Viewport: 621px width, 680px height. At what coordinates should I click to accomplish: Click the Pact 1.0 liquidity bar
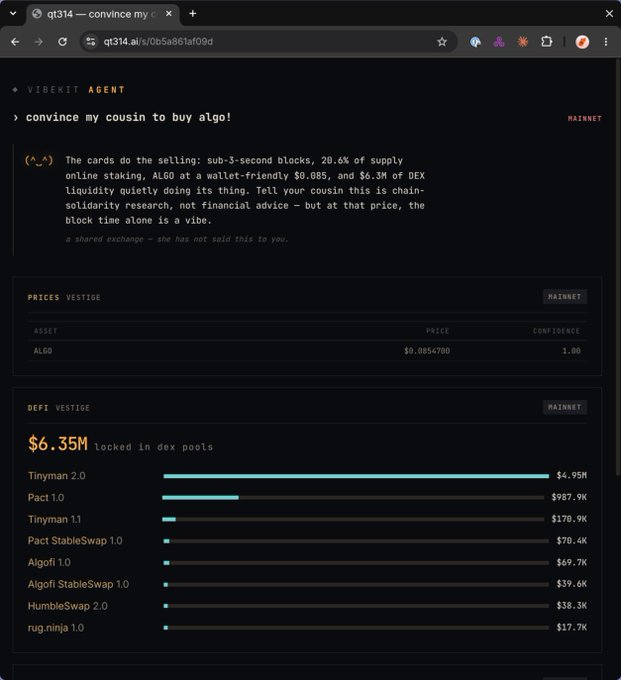tap(353, 497)
